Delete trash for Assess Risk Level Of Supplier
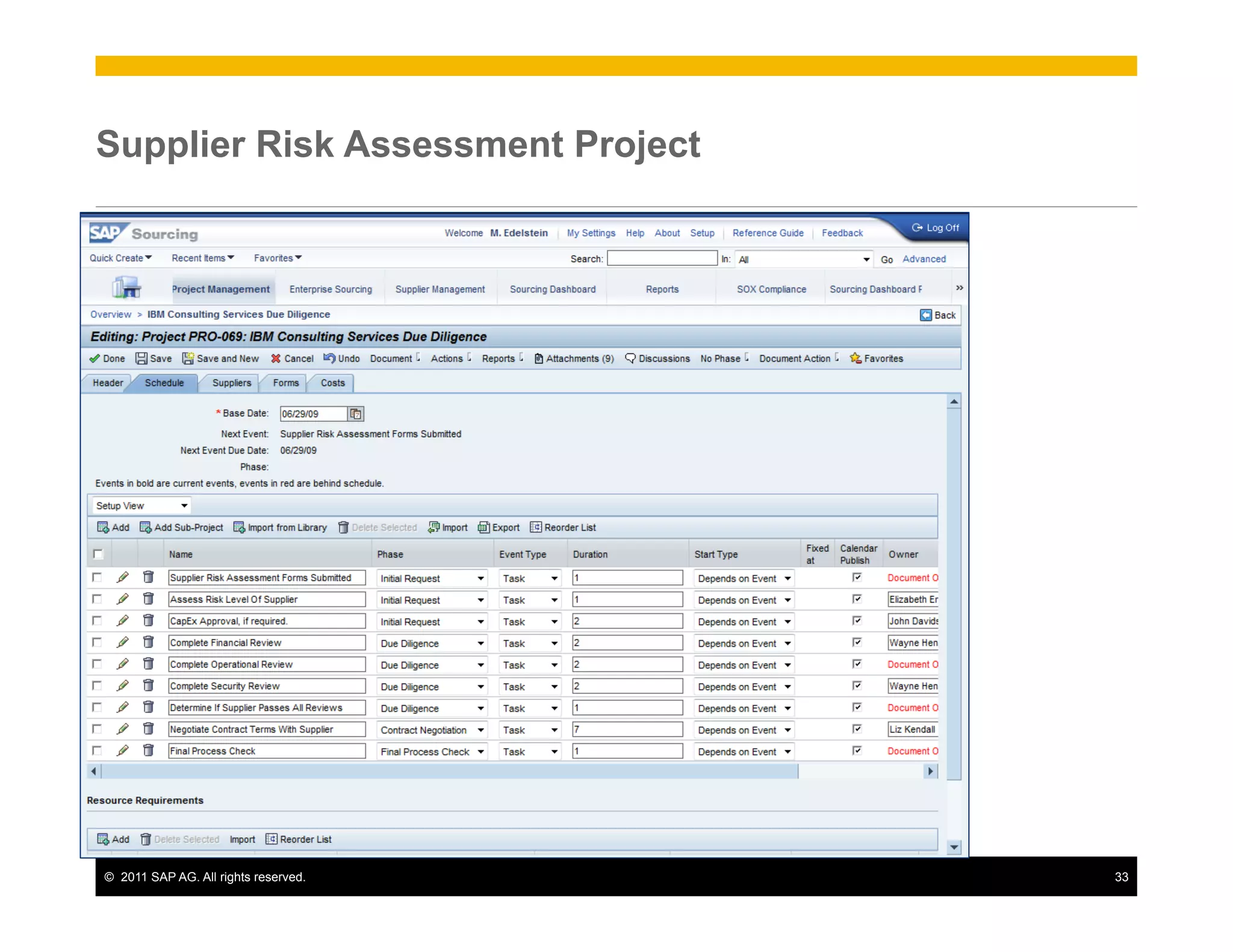Image resolution: width=1233 pixels, height=952 pixels. point(148,599)
